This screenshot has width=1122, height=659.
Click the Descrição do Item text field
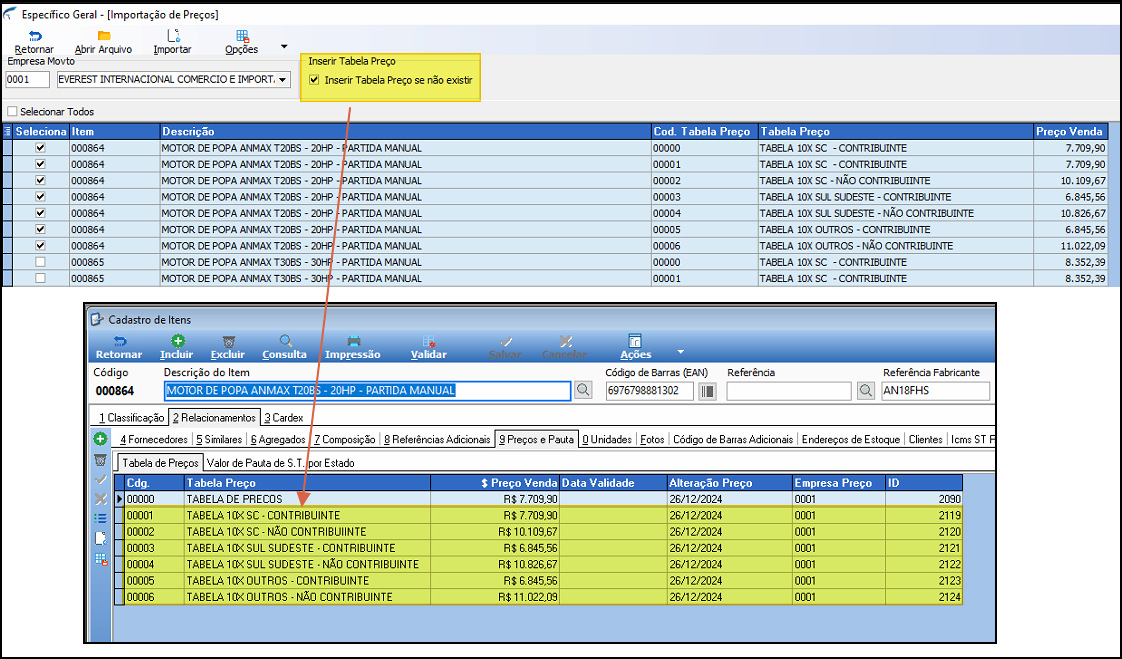[367, 391]
